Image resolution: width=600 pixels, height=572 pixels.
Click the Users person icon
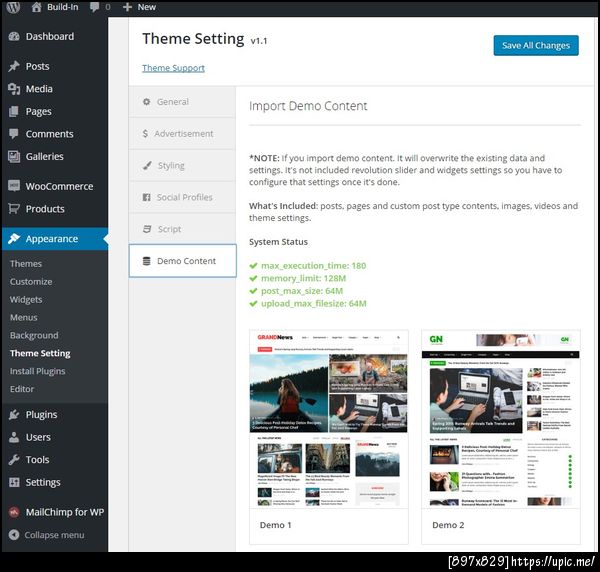point(14,437)
